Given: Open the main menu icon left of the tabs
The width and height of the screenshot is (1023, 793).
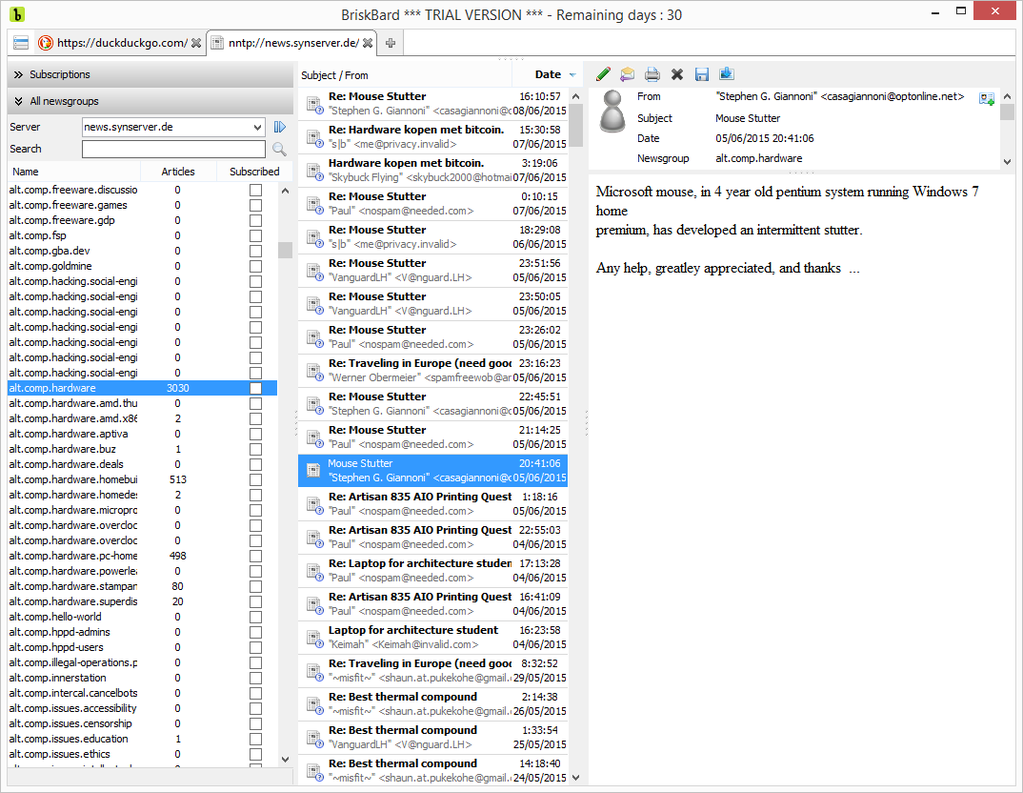Looking at the screenshot, I should click(x=21, y=43).
